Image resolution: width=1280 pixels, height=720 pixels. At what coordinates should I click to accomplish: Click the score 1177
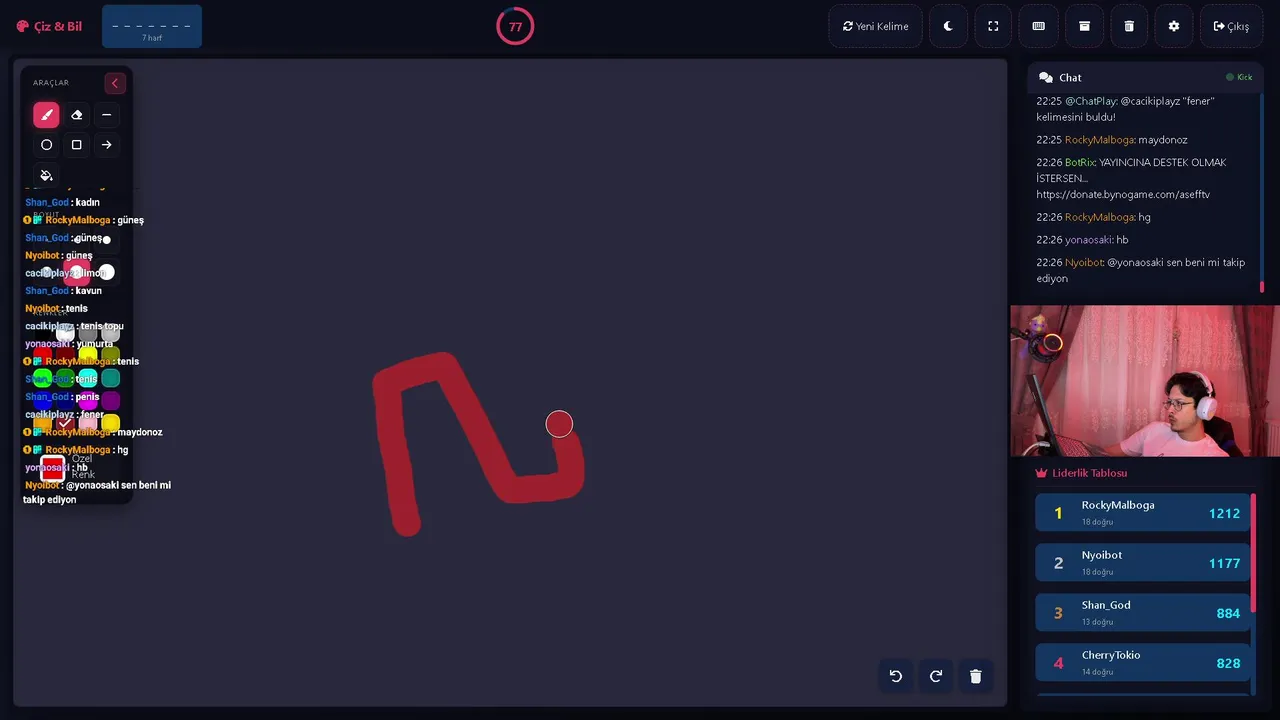(1224, 563)
